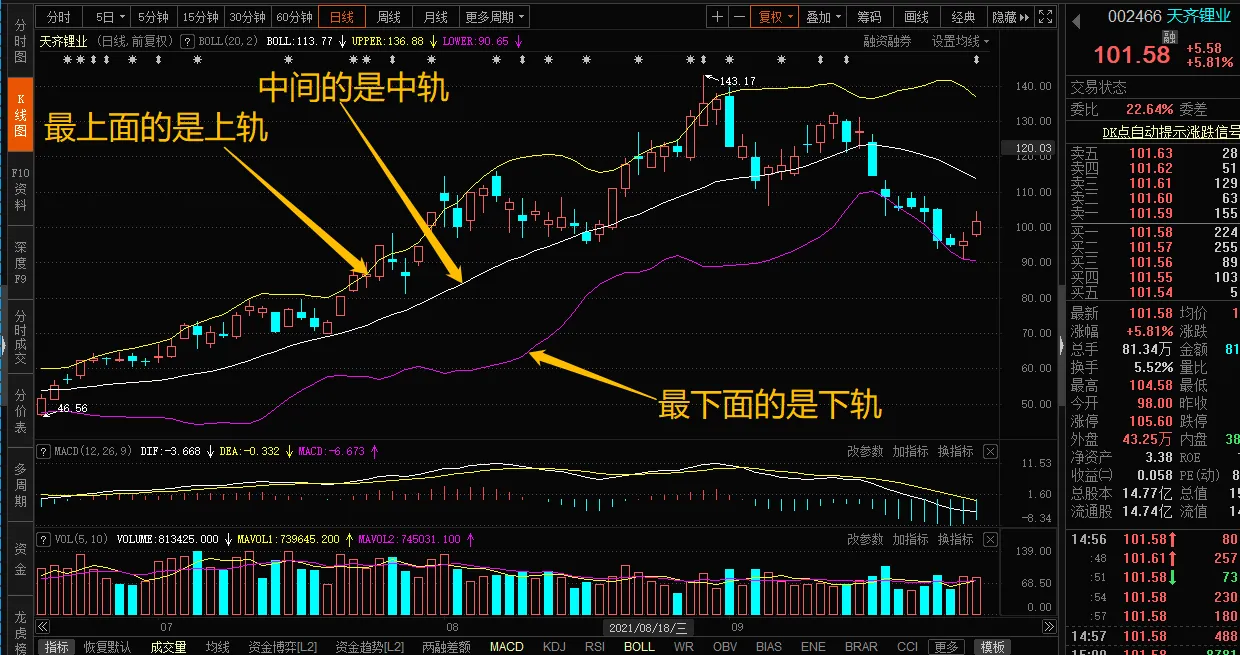The image size is (1240, 655).
Task: Click 改参数 in the MACD panel
Action: pyautogui.click(x=865, y=452)
